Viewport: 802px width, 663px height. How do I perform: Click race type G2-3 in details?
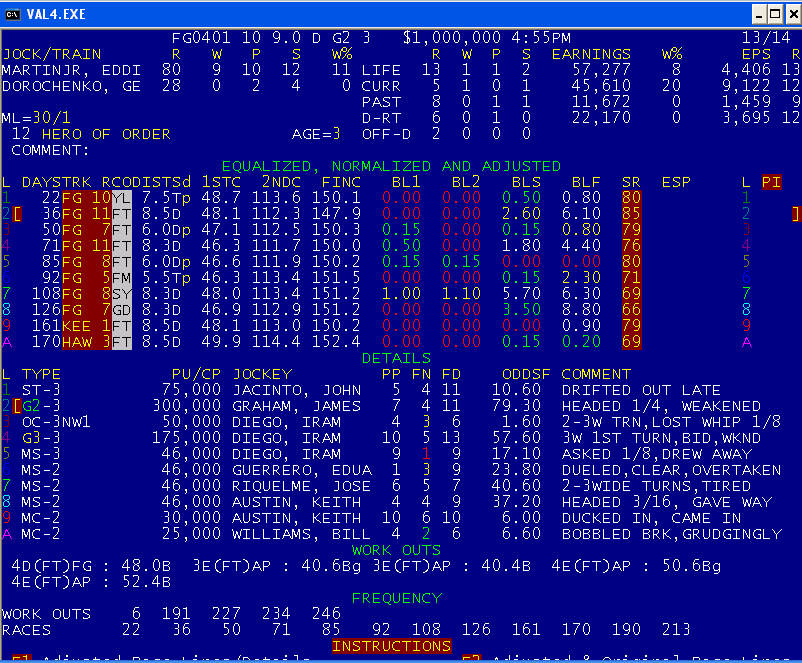41,406
